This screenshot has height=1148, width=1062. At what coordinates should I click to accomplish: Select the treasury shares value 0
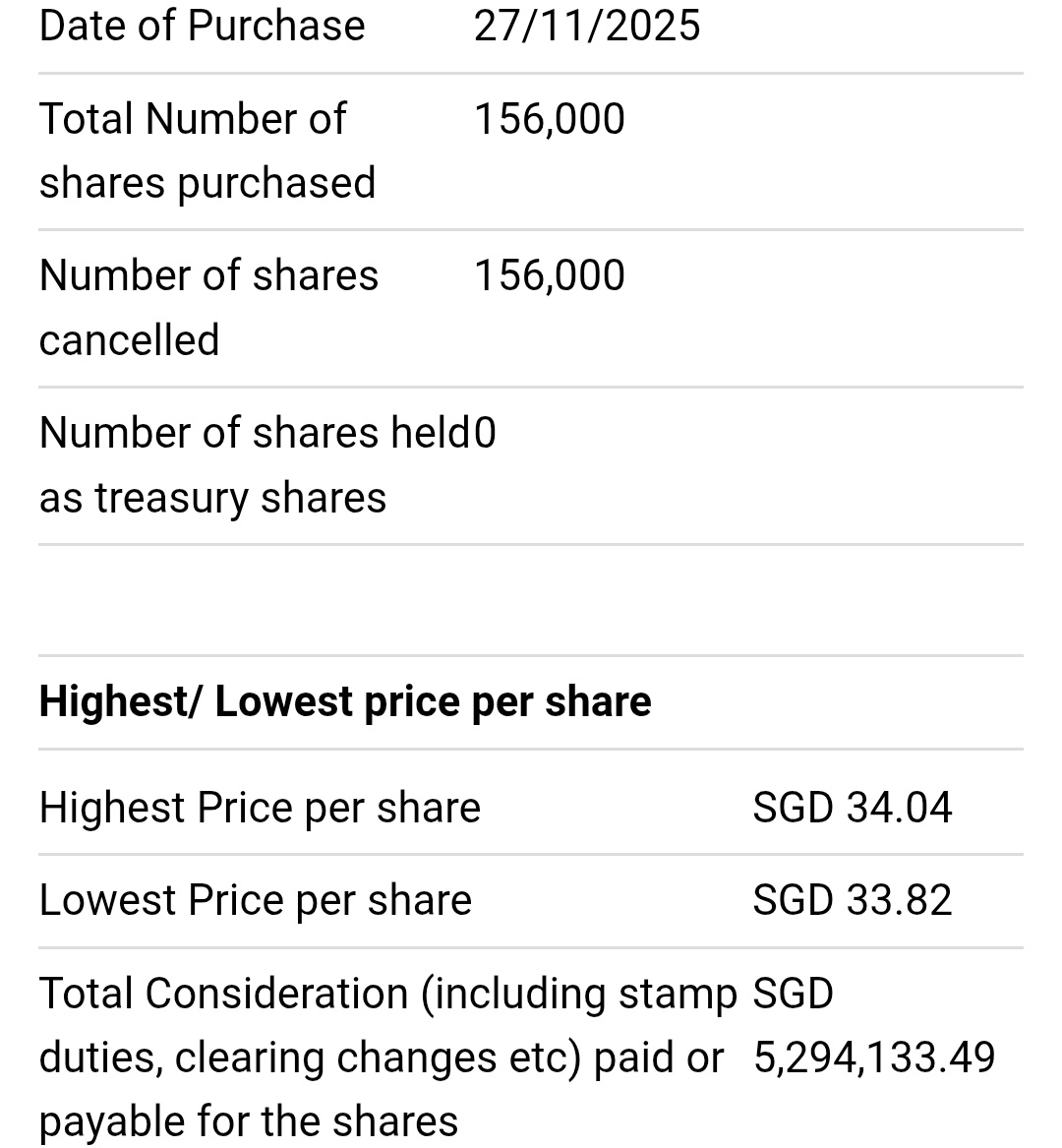pyautogui.click(x=485, y=433)
